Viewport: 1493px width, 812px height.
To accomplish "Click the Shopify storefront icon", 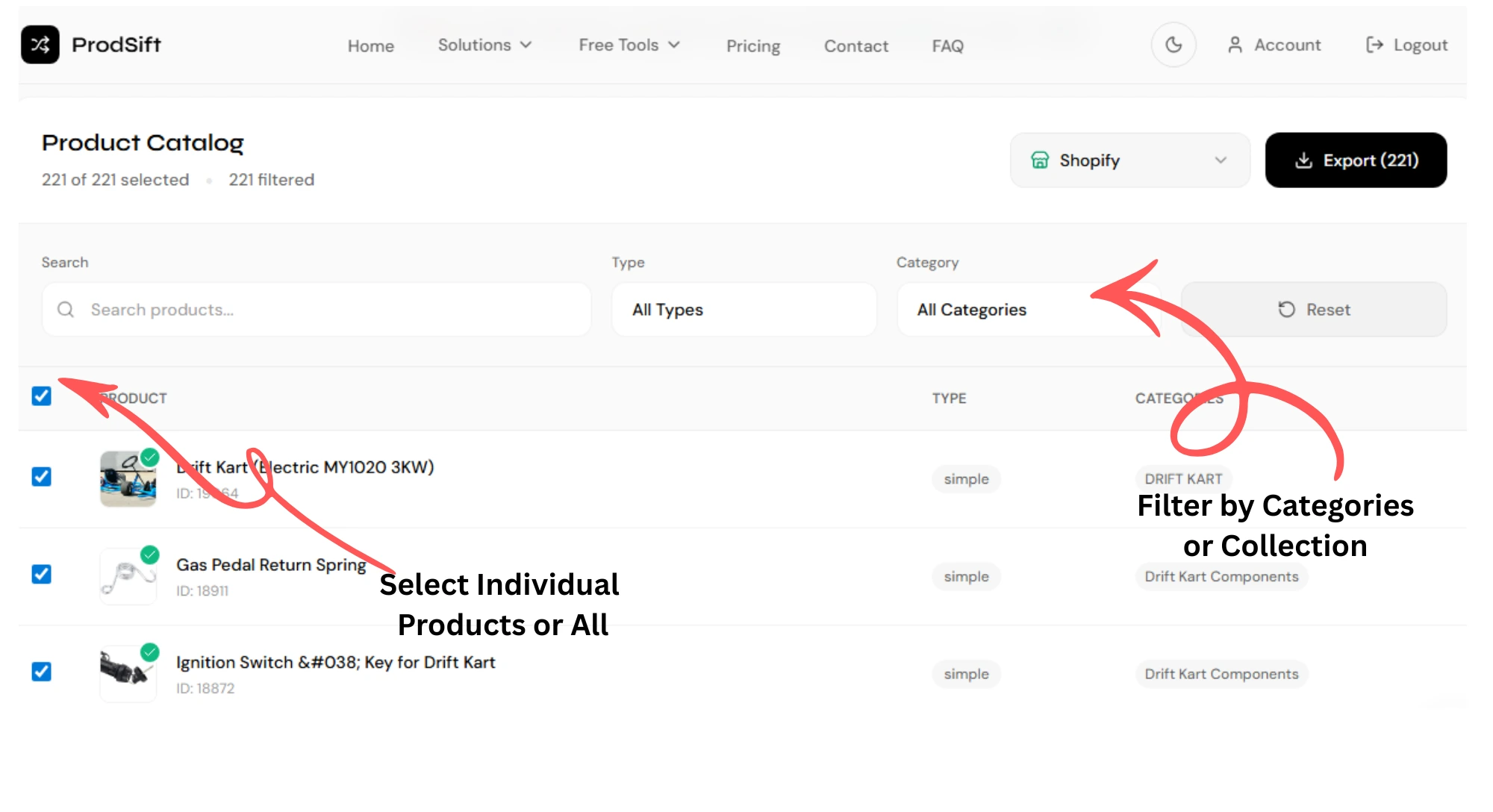I will click(1040, 160).
